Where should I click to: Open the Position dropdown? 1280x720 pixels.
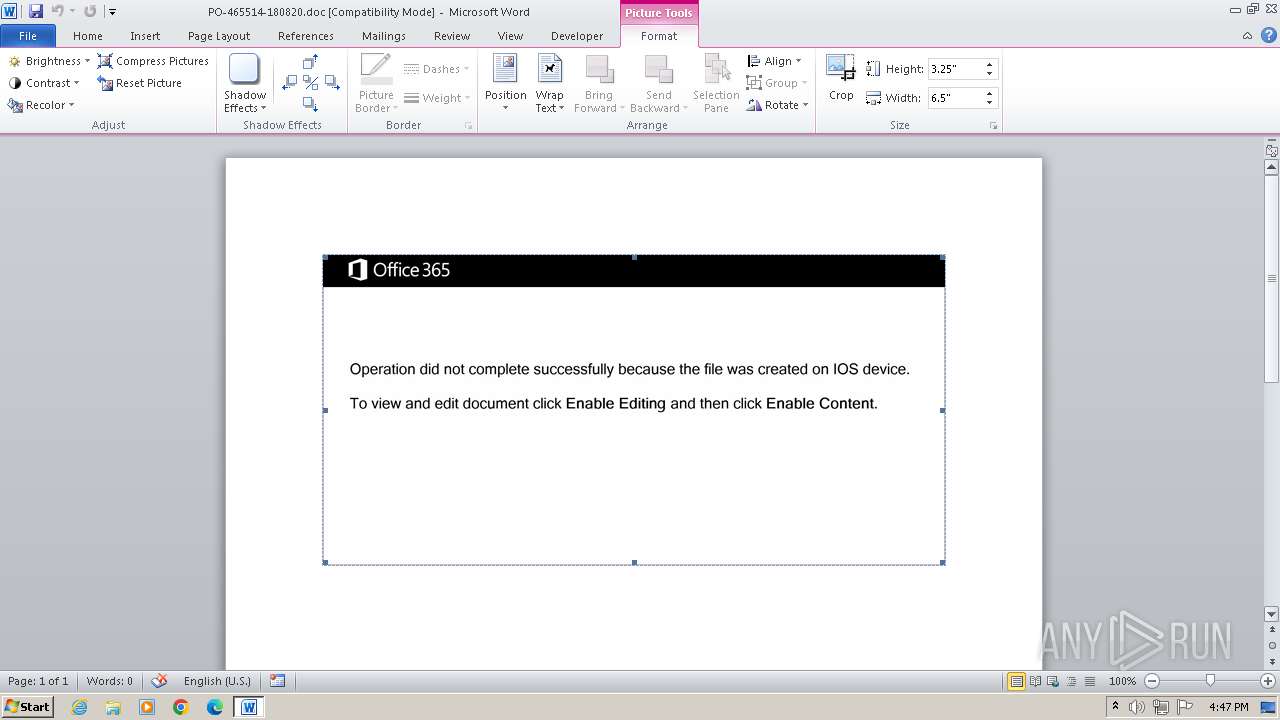[505, 84]
